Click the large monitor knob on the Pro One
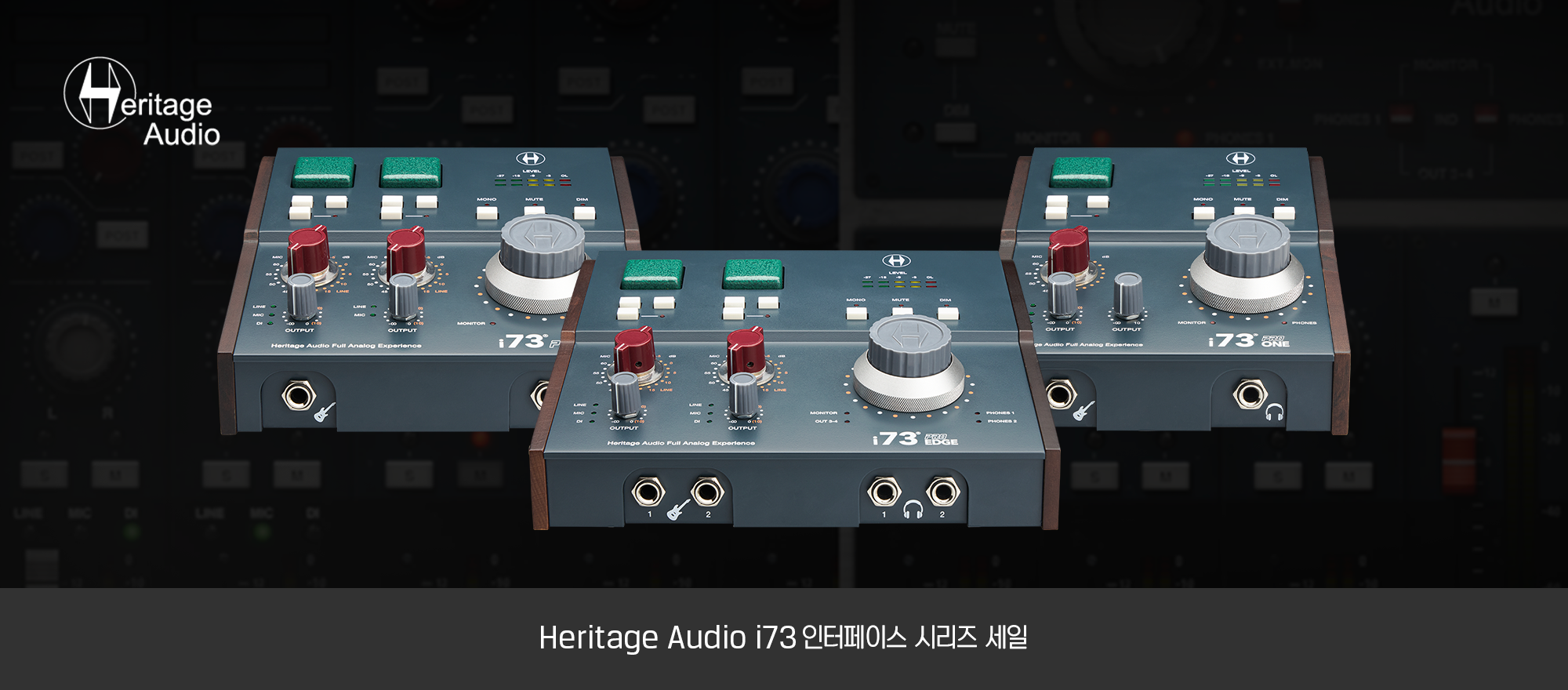Viewport: 1568px width, 690px height. [x=1247, y=263]
